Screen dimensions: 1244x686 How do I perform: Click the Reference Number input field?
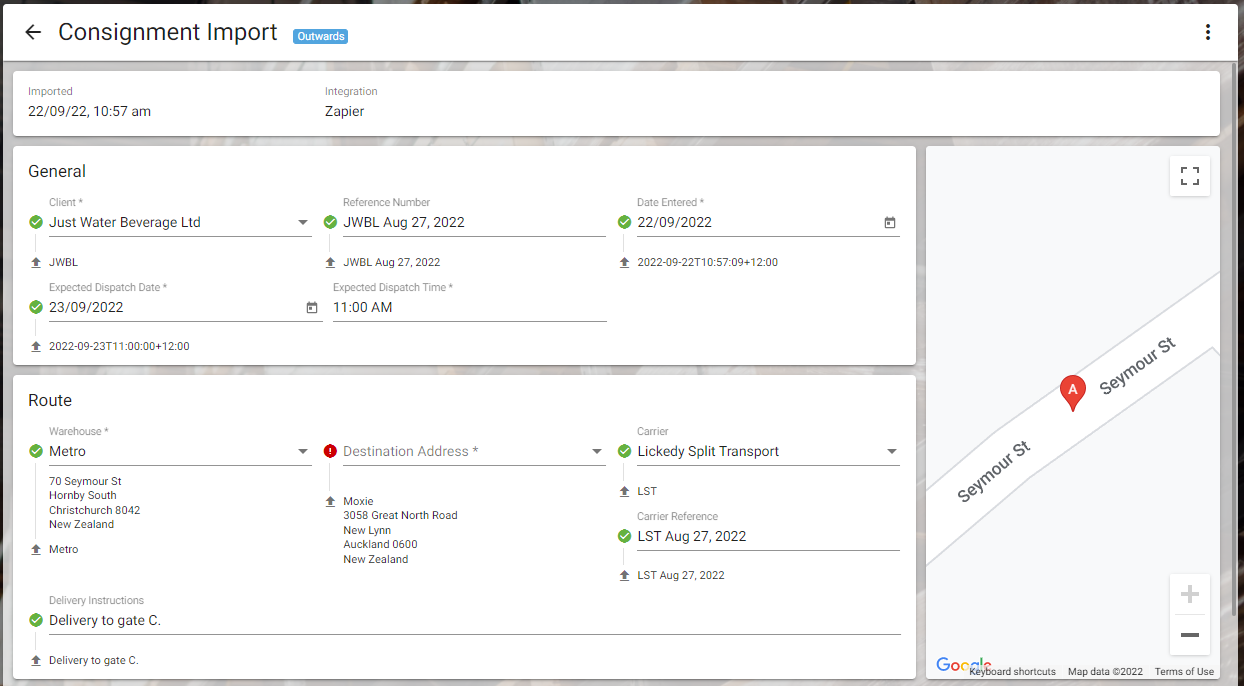(474, 222)
